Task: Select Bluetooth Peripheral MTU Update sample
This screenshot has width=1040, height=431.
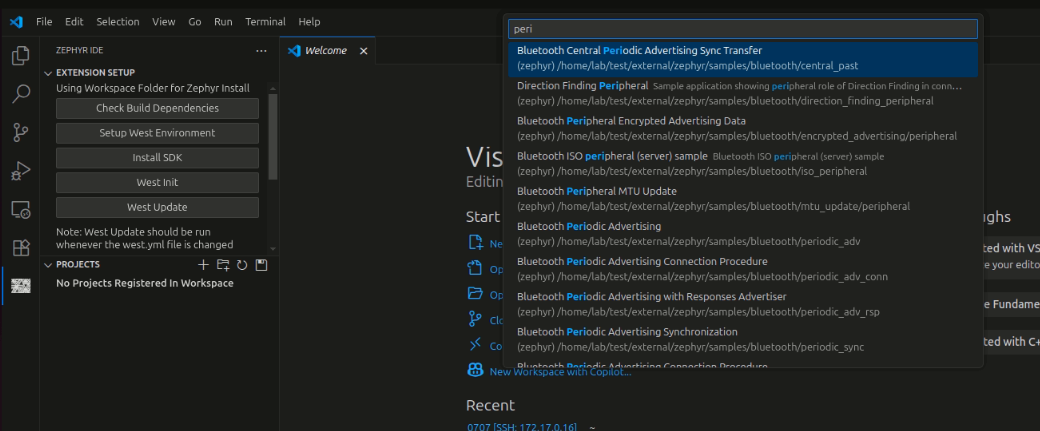Action: click(x=743, y=199)
